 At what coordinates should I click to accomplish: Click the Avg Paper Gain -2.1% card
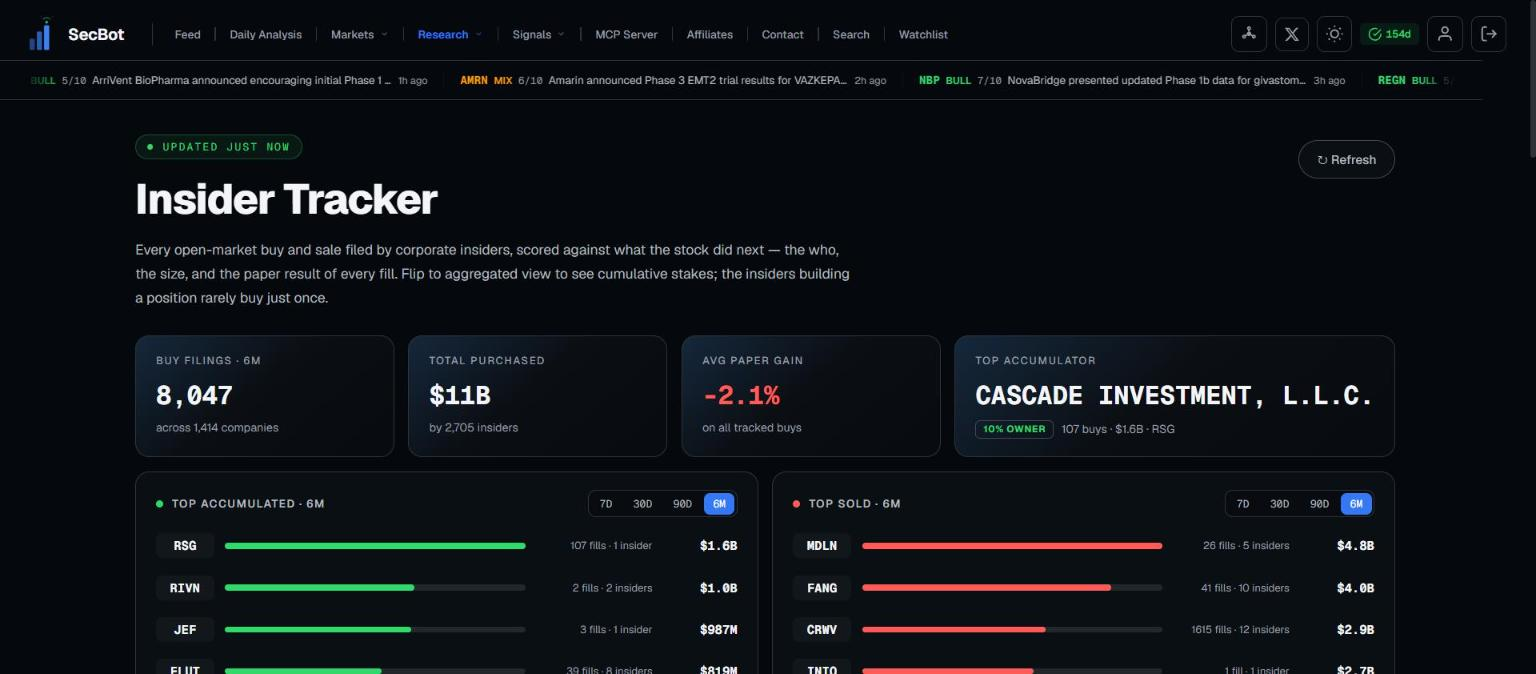coord(811,396)
